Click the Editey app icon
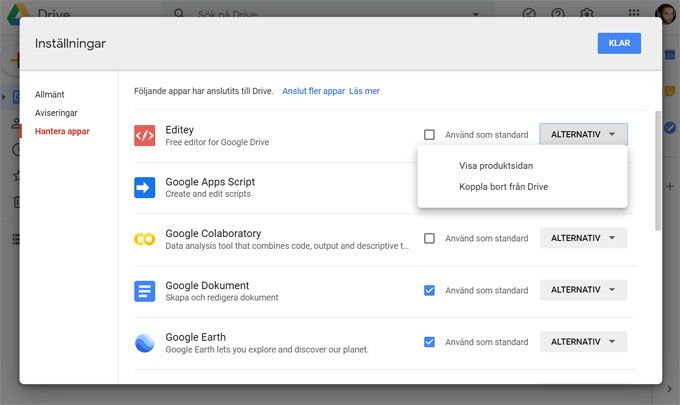This screenshot has width=680, height=405. pos(144,136)
